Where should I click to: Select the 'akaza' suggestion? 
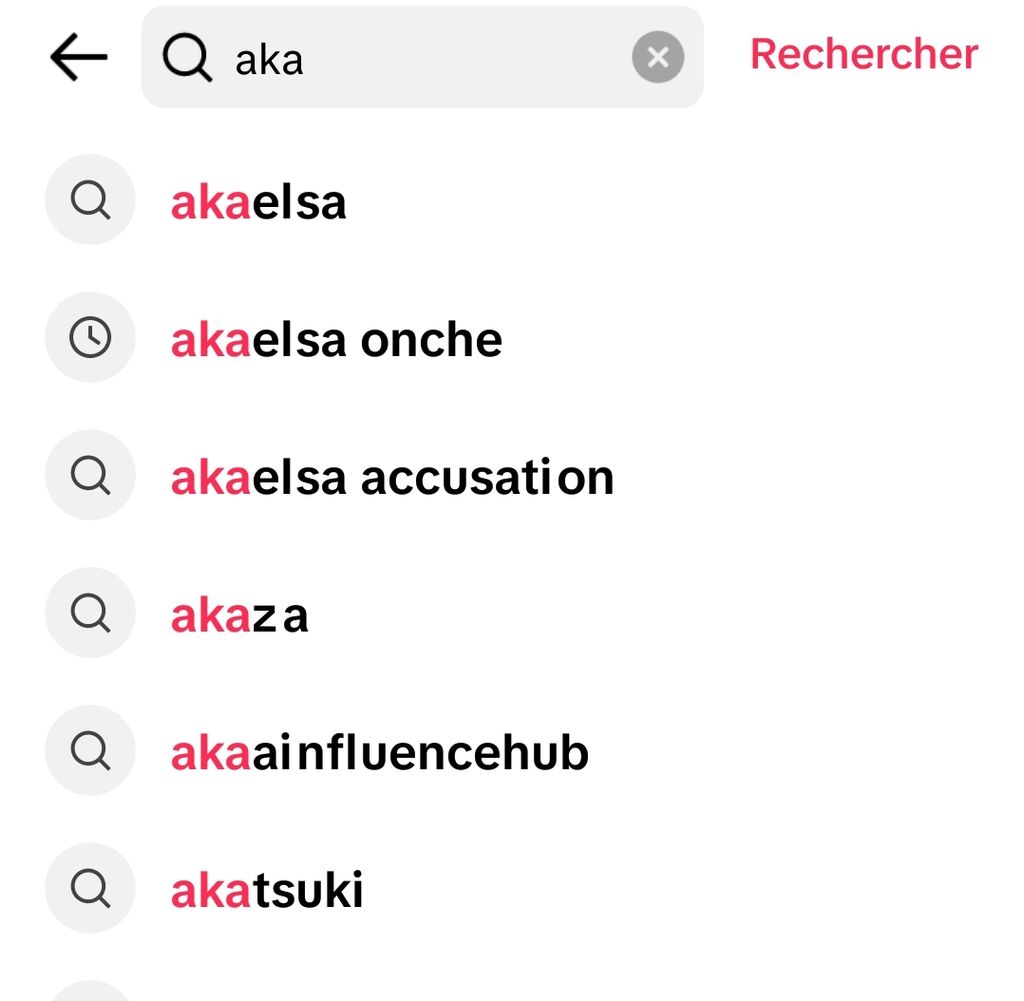[240, 616]
